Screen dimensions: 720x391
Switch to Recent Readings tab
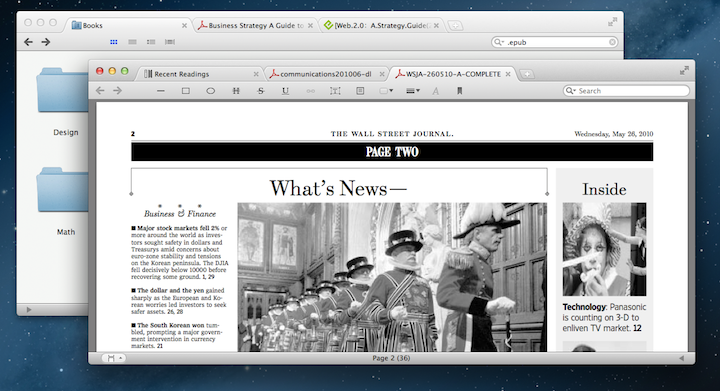[x=181, y=74]
